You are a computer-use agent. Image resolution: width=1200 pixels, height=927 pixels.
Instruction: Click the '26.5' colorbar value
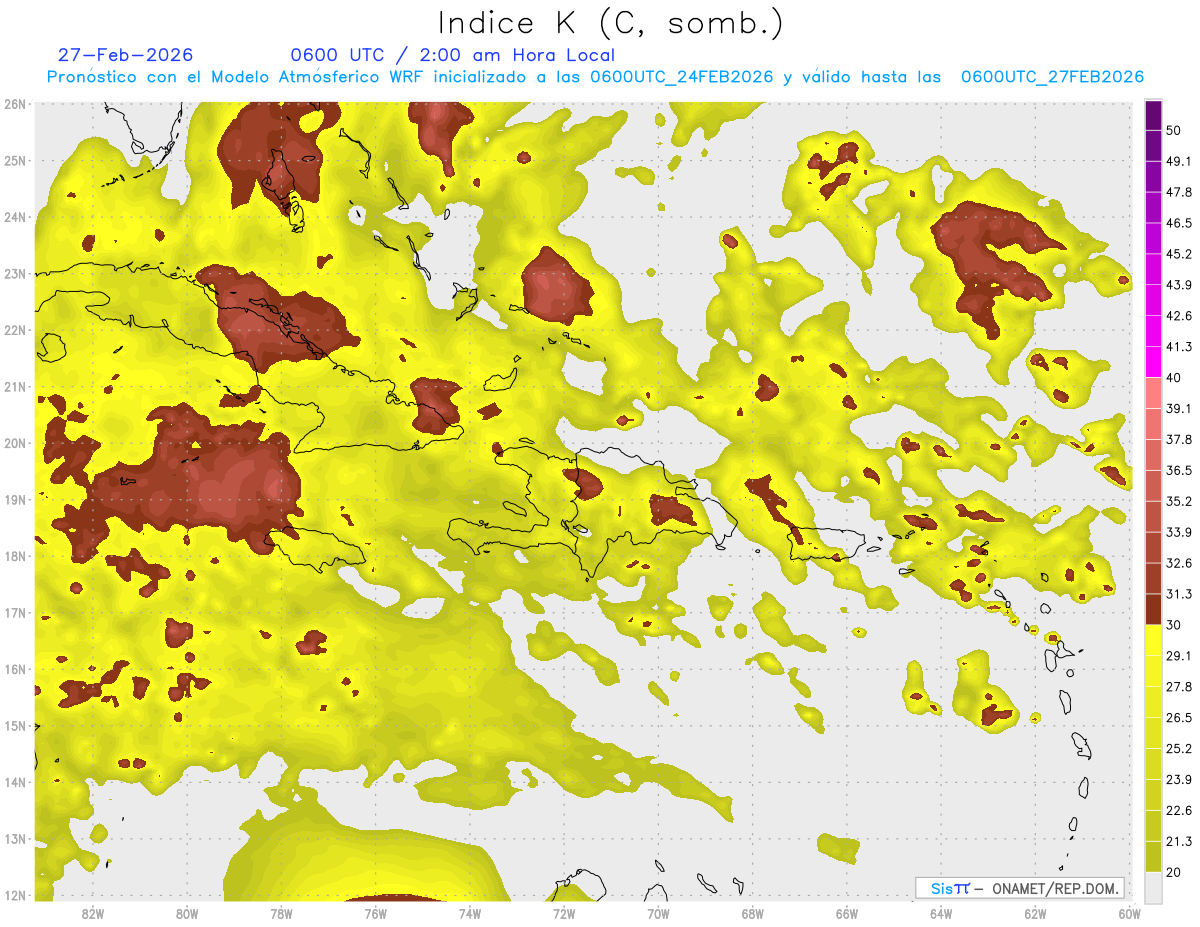[1178, 718]
